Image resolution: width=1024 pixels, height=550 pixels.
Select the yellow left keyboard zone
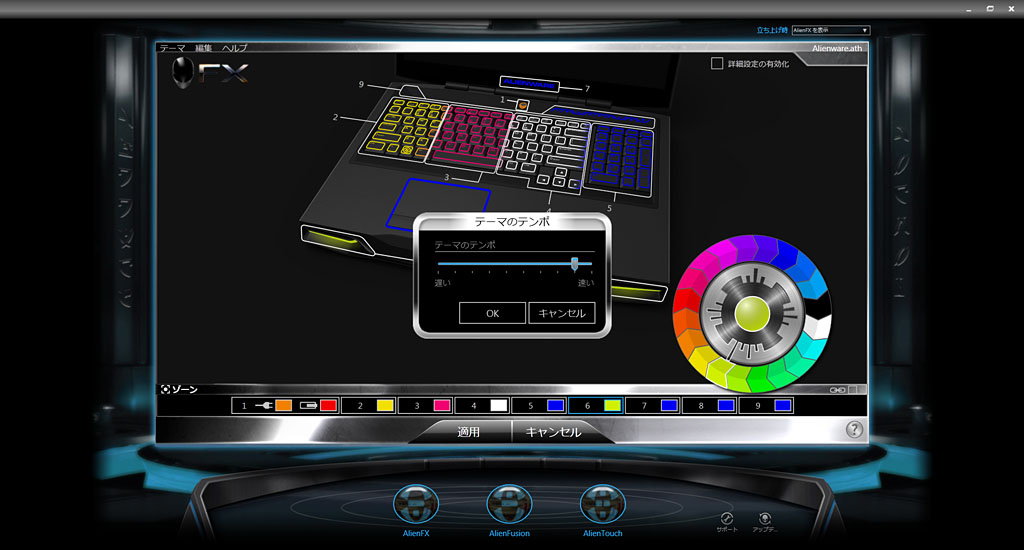(x=402, y=127)
